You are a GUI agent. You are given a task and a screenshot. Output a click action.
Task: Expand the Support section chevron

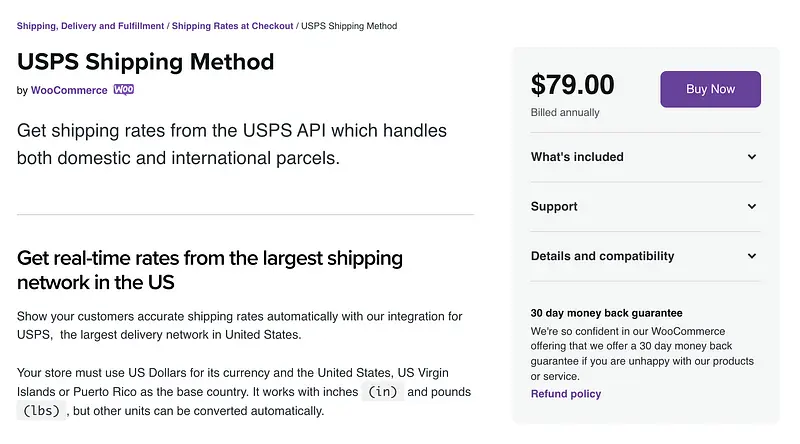(752, 207)
